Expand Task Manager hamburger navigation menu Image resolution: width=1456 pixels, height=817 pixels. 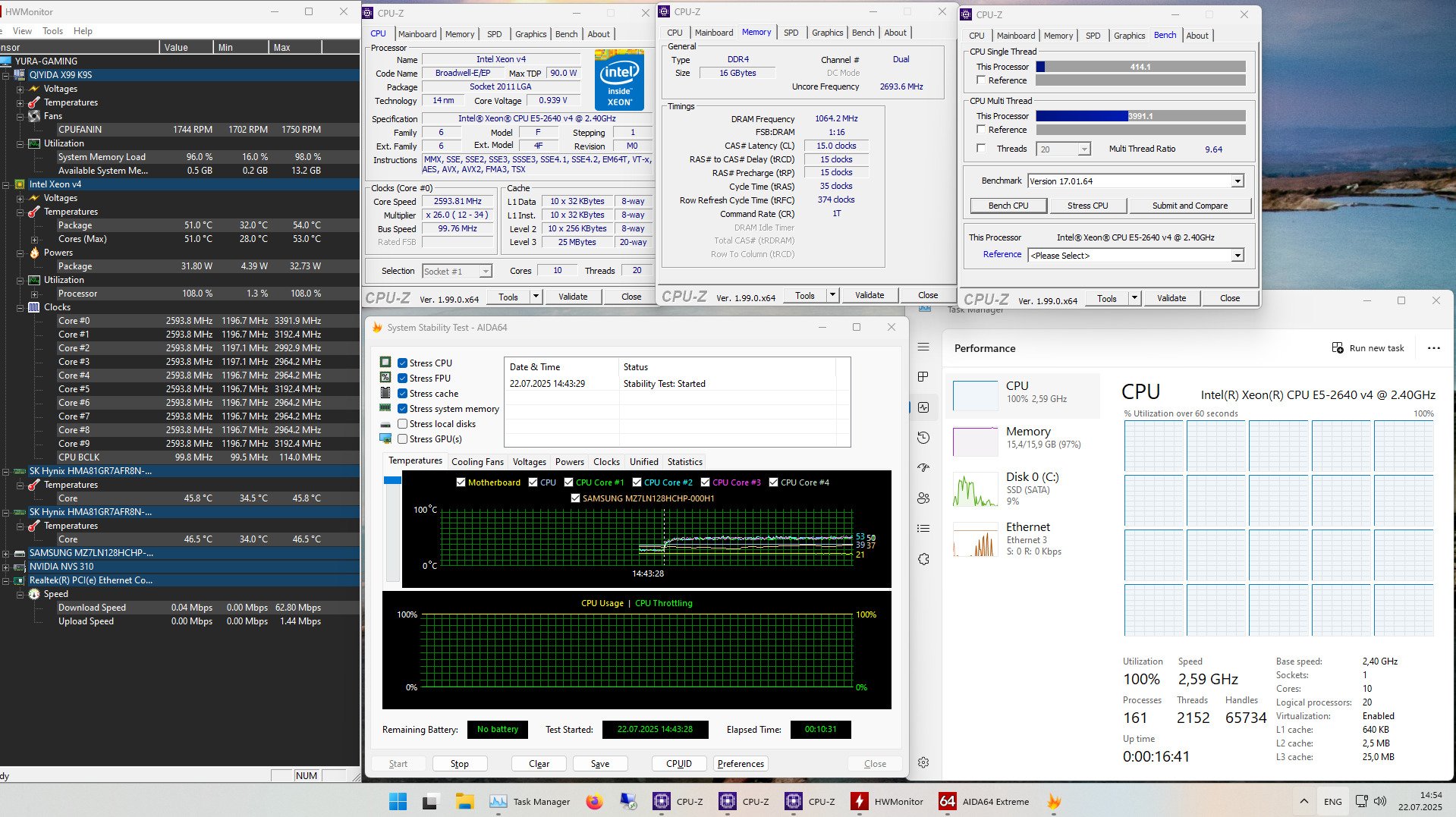click(x=923, y=347)
